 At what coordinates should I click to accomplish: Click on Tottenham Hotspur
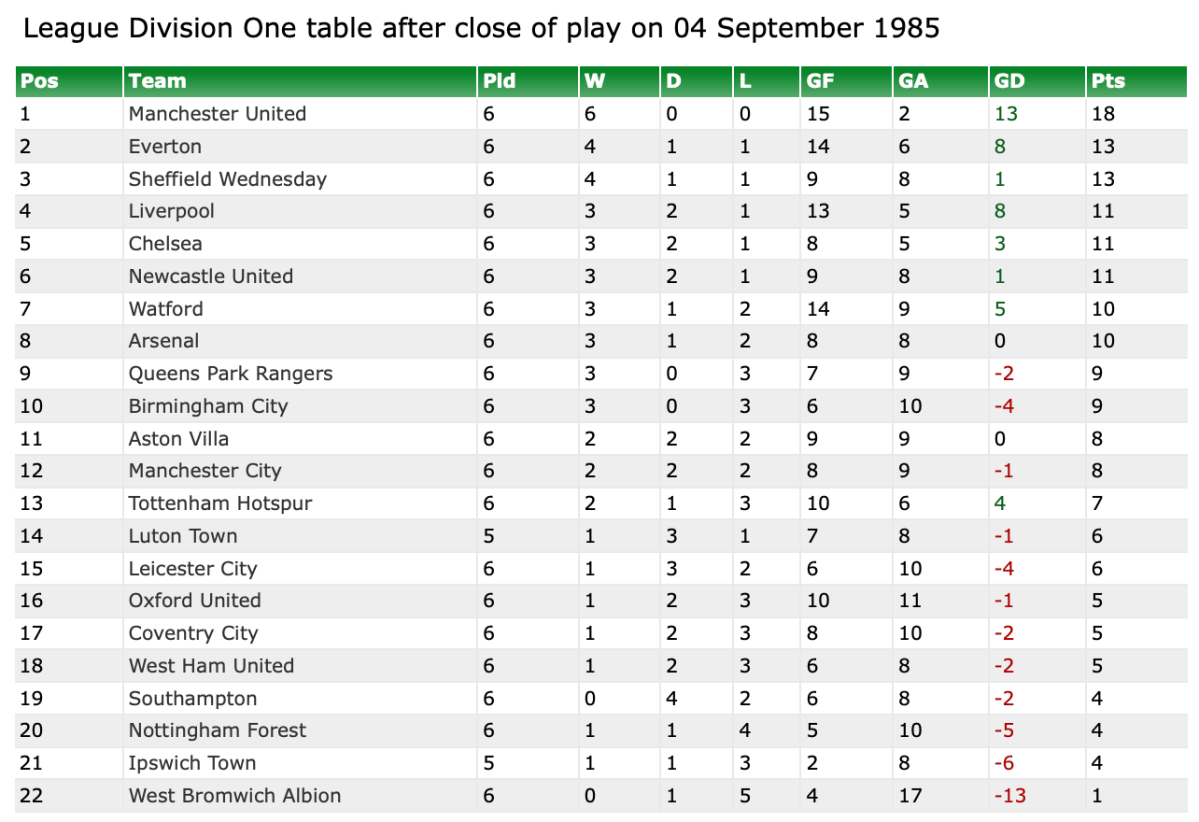click(x=220, y=504)
